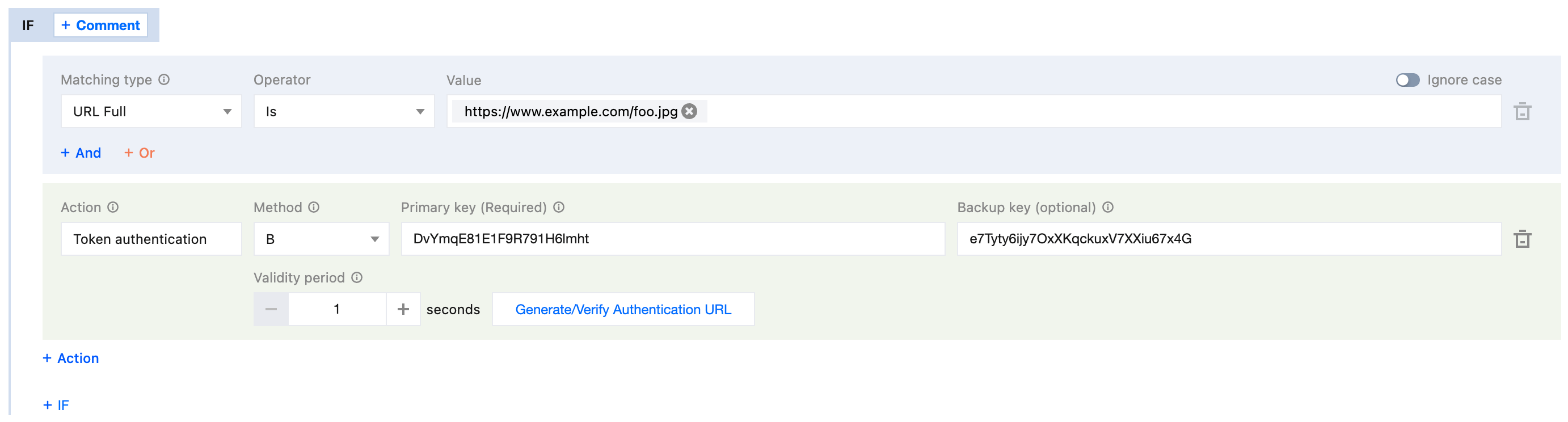1568x422 pixels.
Task: Increase validity period with plus button
Action: [x=403, y=309]
